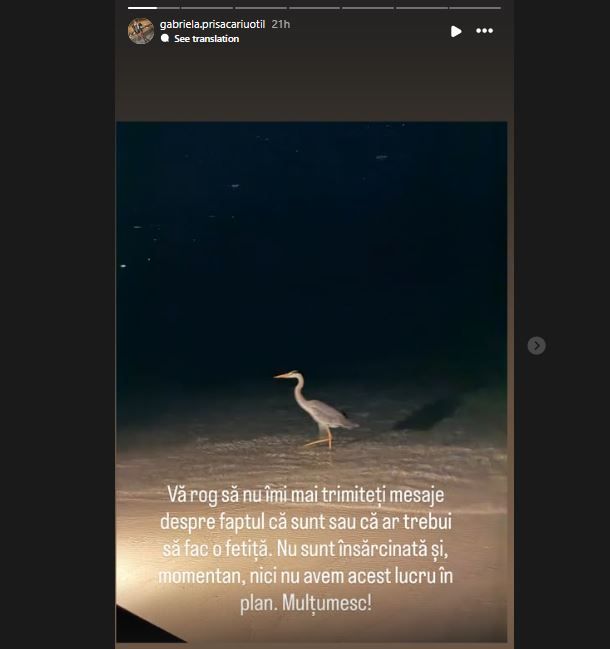The height and width of the screenshot is (649, 610).
Task: Resume the story with play button
Action: 456,31
